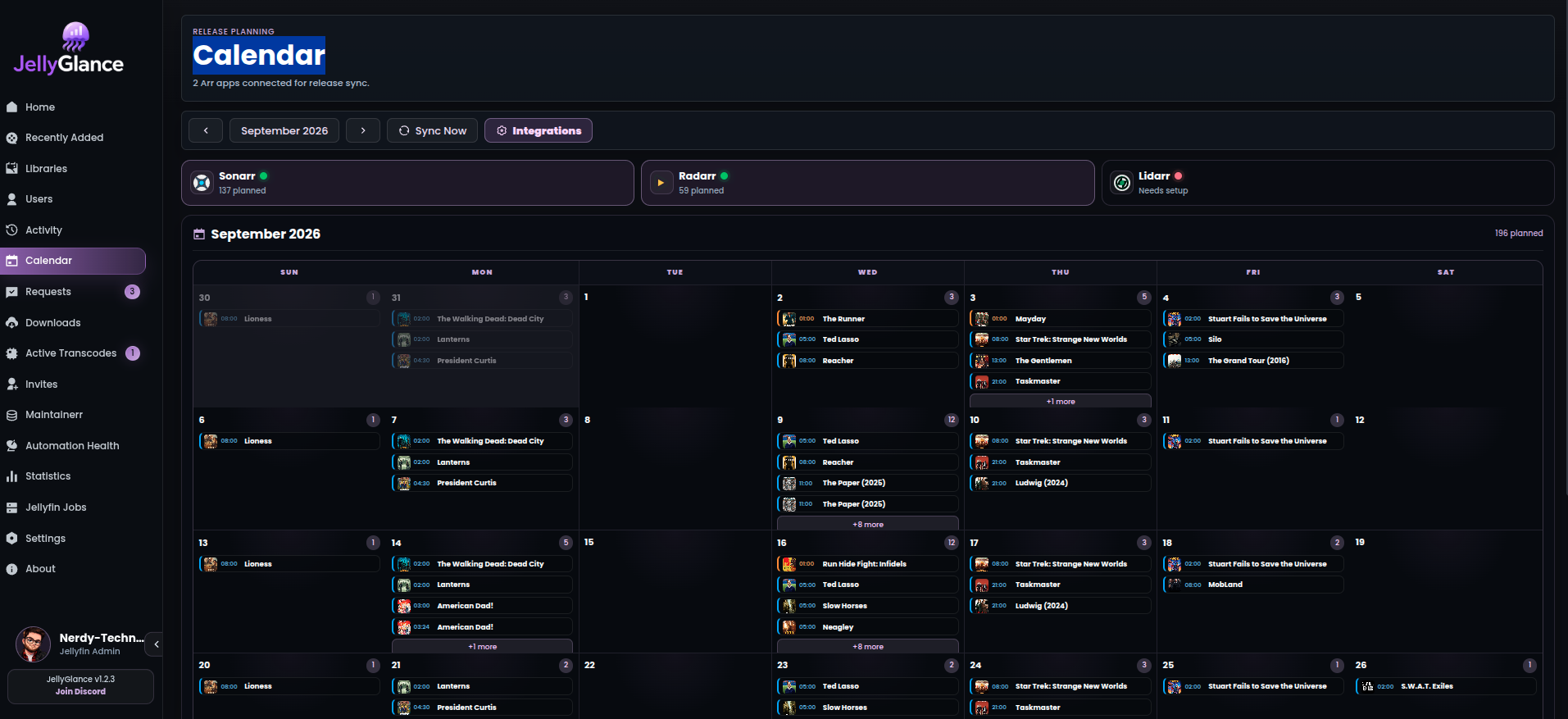Click the Run Hide Fight: Infidels poster

[x=789, y=564]
